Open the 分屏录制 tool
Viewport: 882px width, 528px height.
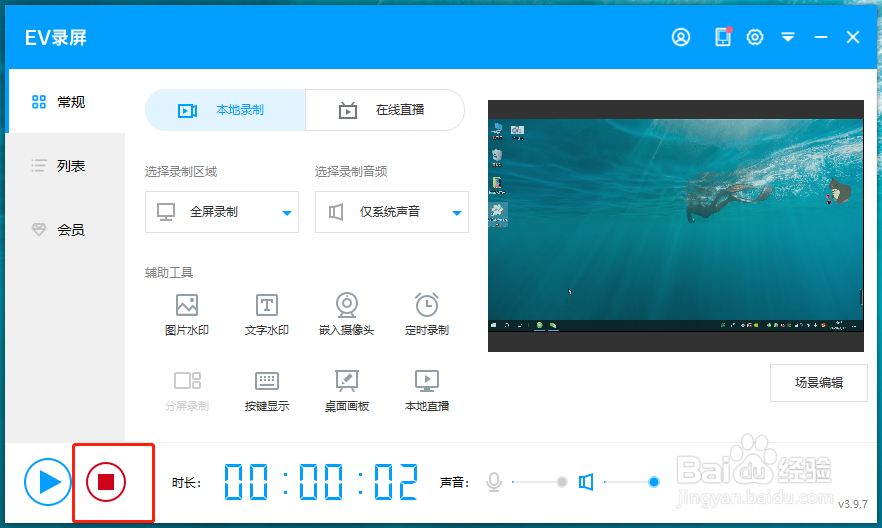(187, 391)
